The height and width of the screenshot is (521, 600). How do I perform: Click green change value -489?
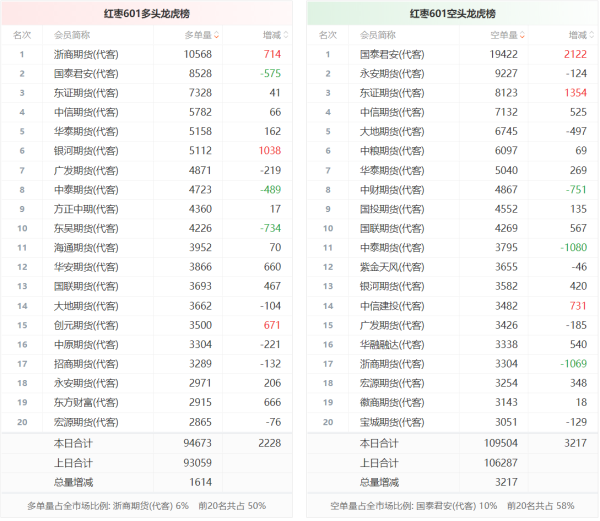tap(271, 189)
